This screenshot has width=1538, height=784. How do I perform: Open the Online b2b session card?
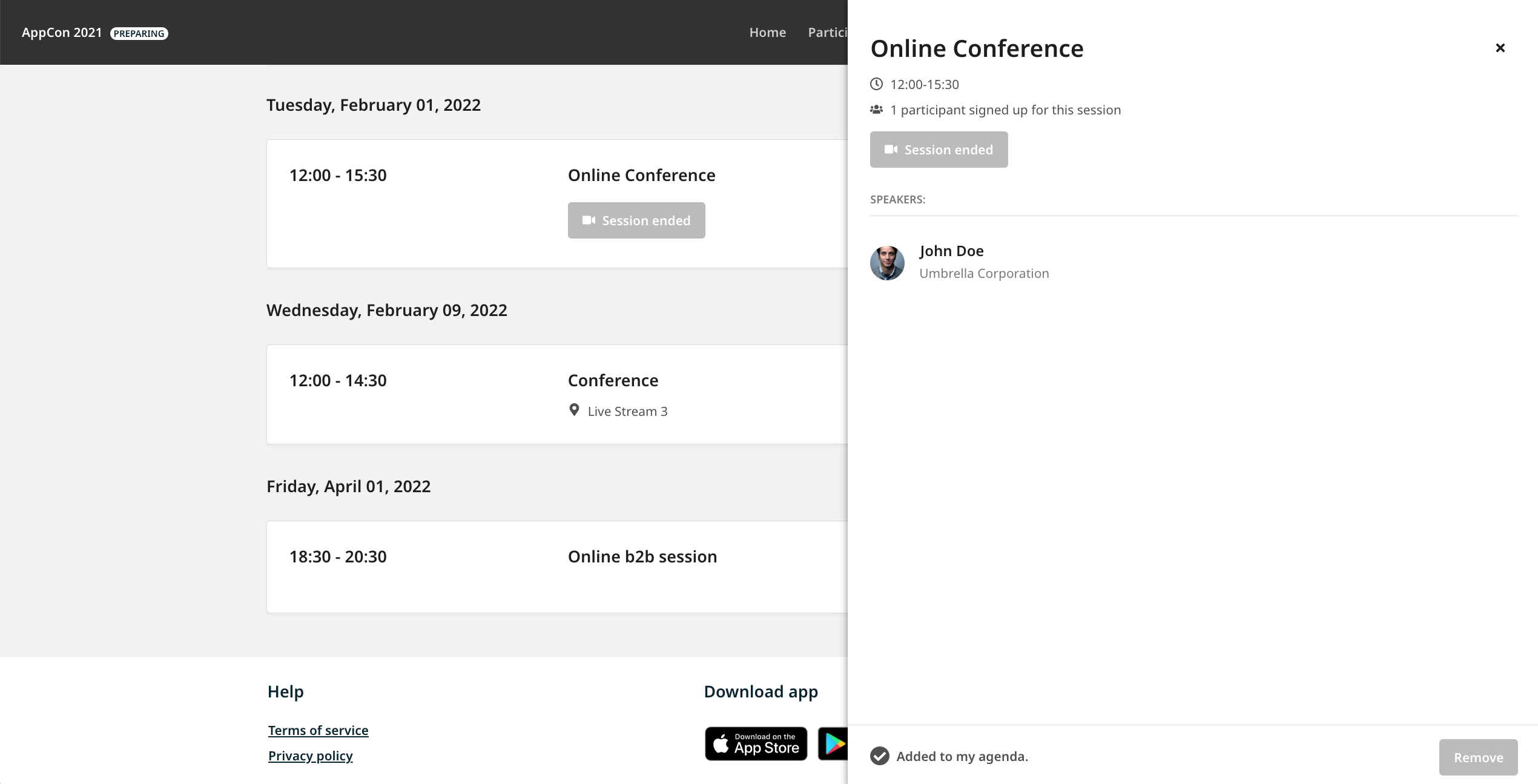coord(642,556)
